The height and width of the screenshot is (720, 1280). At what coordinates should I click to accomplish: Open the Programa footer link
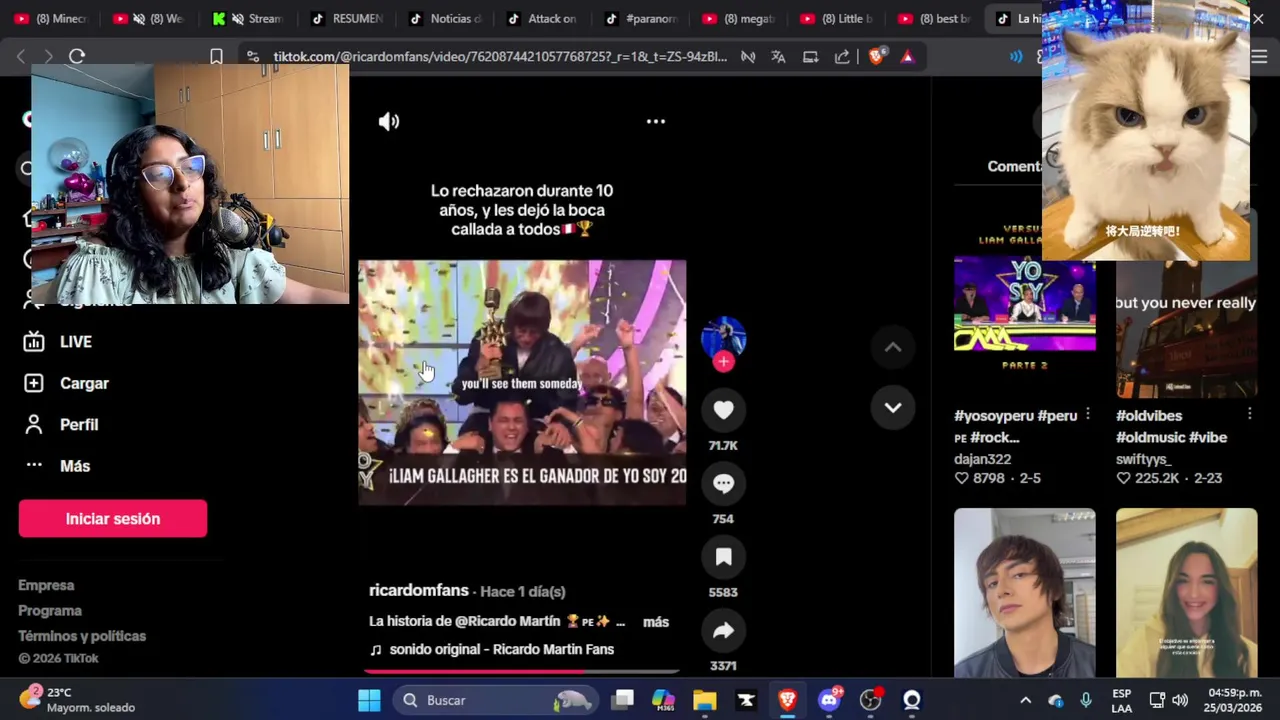point(50,610)
